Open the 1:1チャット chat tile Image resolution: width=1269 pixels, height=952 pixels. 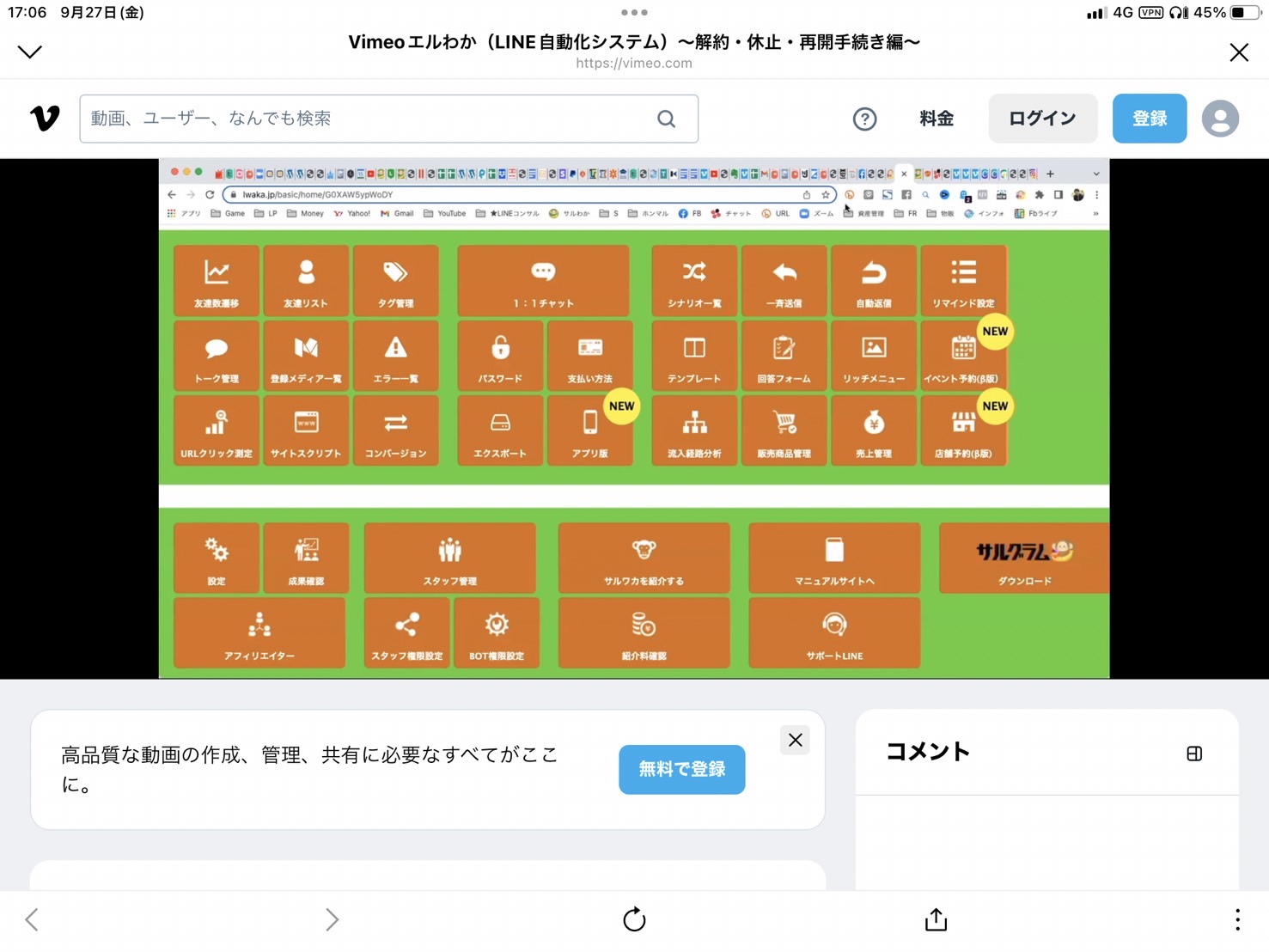tap(543, 280)
